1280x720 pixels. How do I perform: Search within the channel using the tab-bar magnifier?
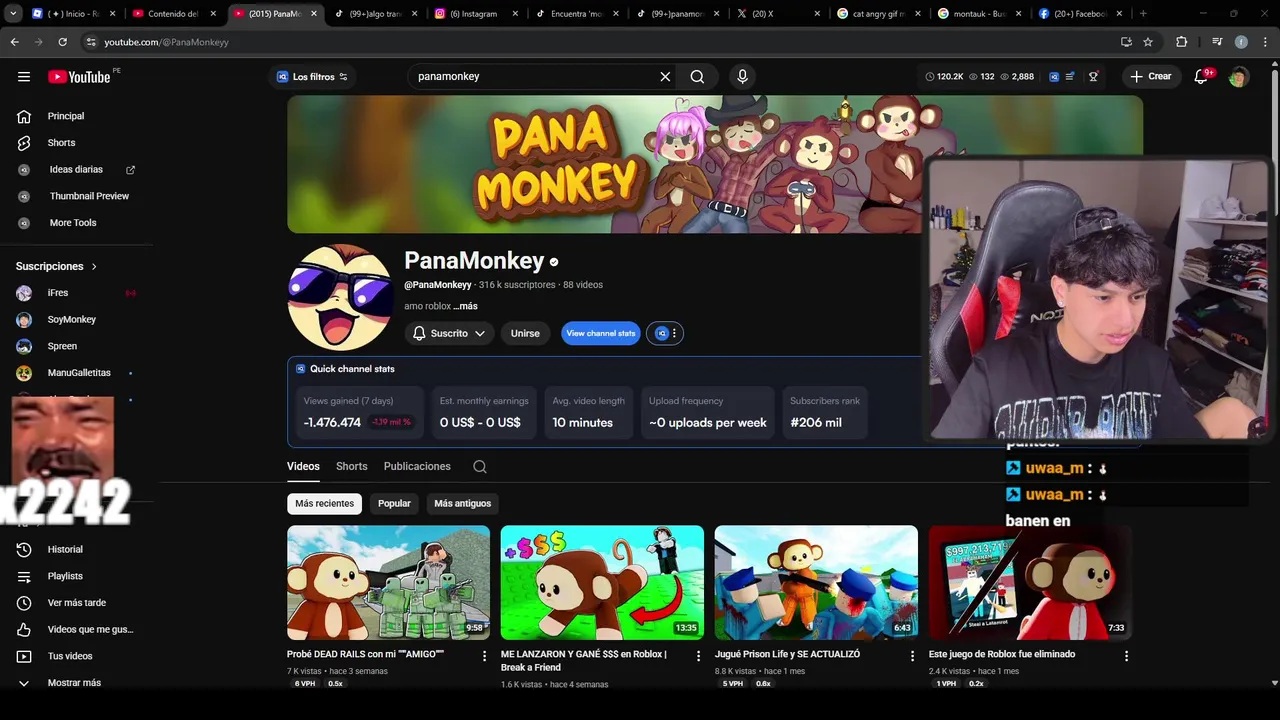pyautogui.click(x=480, y=466)
